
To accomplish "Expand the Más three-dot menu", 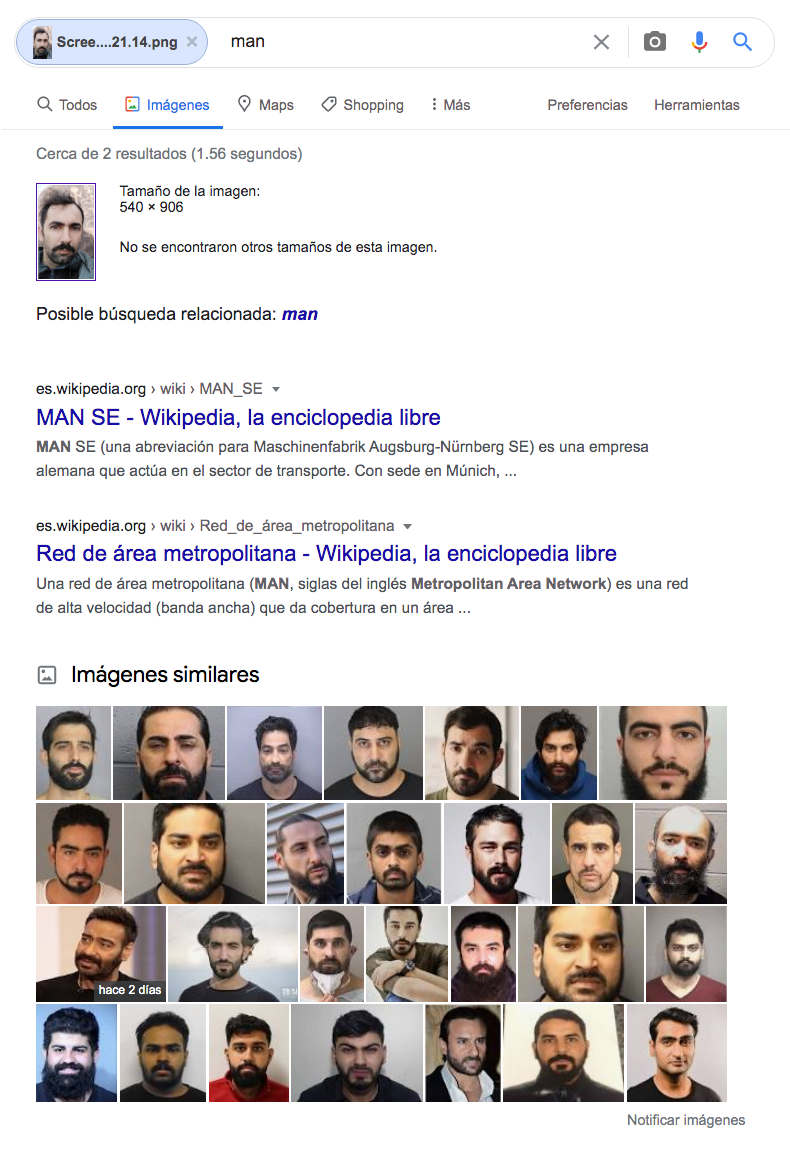I will pyautogui.click(x=450, y=105).
